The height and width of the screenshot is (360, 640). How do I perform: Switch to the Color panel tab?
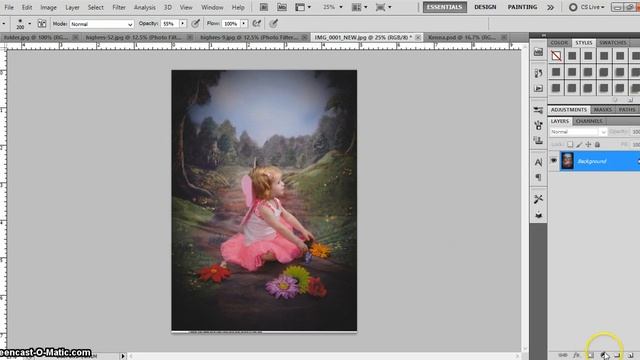click(559, 42)
